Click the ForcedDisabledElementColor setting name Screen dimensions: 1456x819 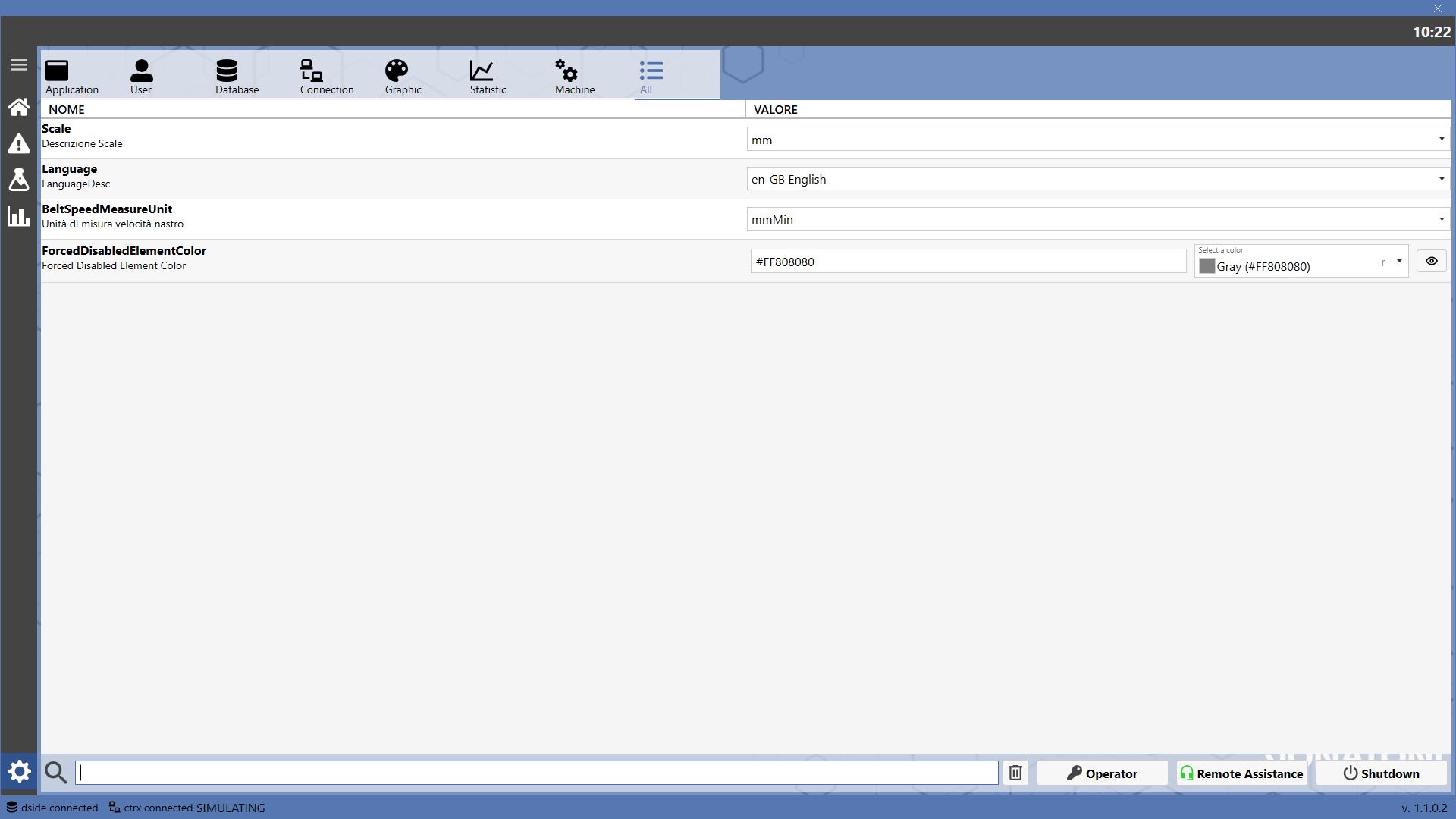click(x=124, y=250)
